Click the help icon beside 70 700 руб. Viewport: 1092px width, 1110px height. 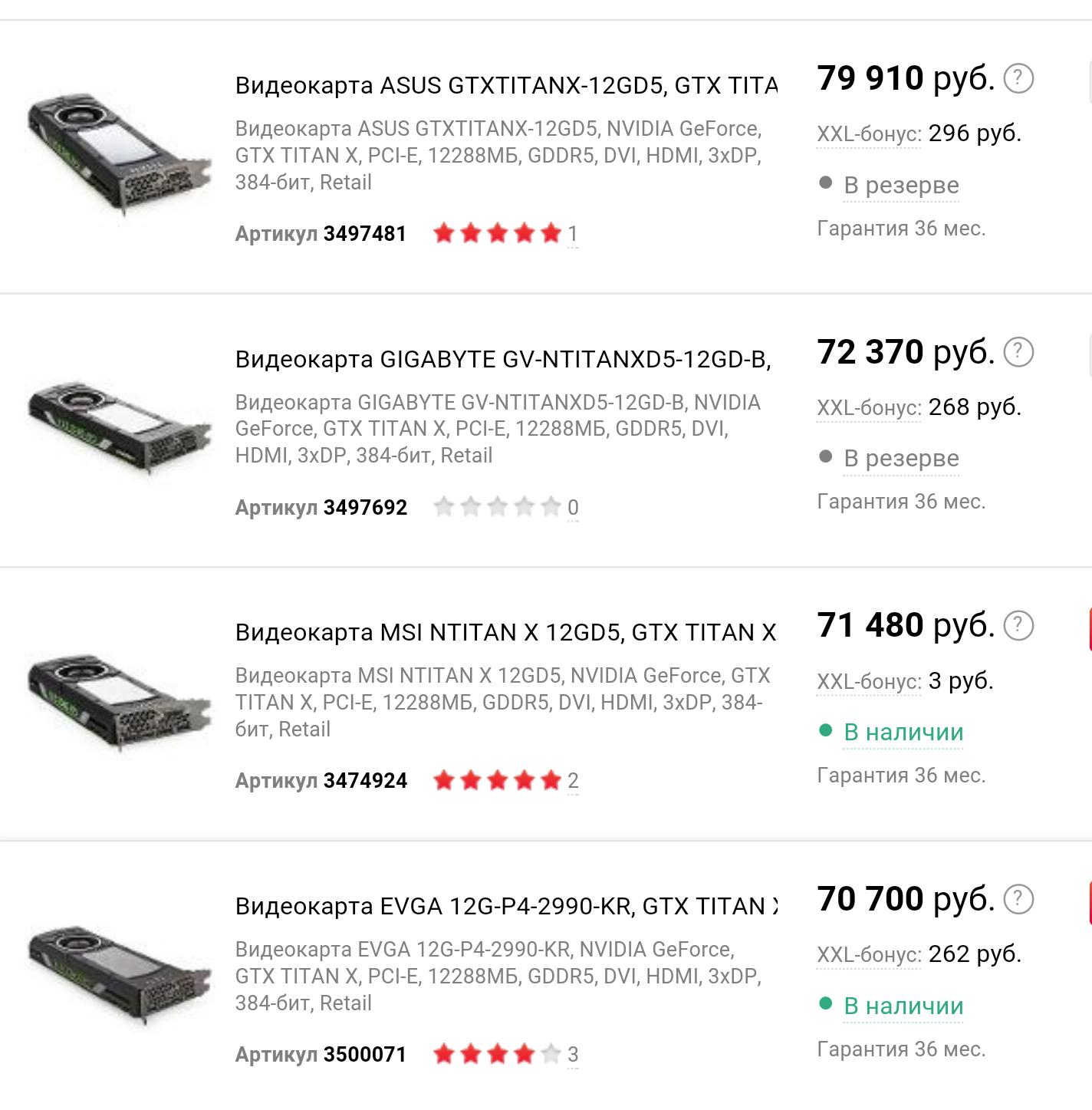[1018, 899]
